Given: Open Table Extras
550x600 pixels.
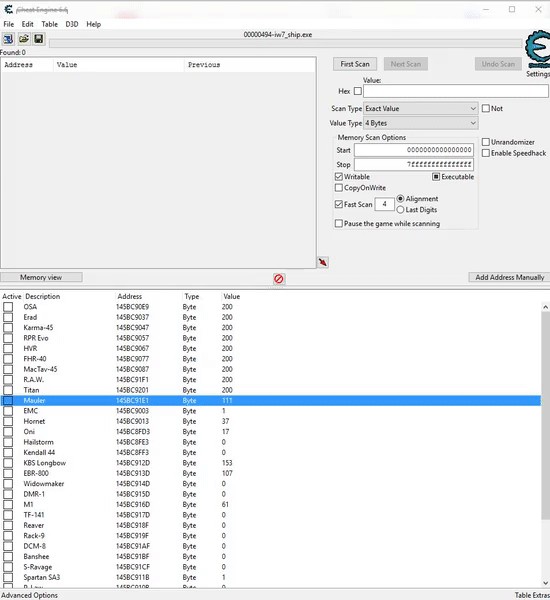Looking at the screenshot, I should (x=532, y=595).
